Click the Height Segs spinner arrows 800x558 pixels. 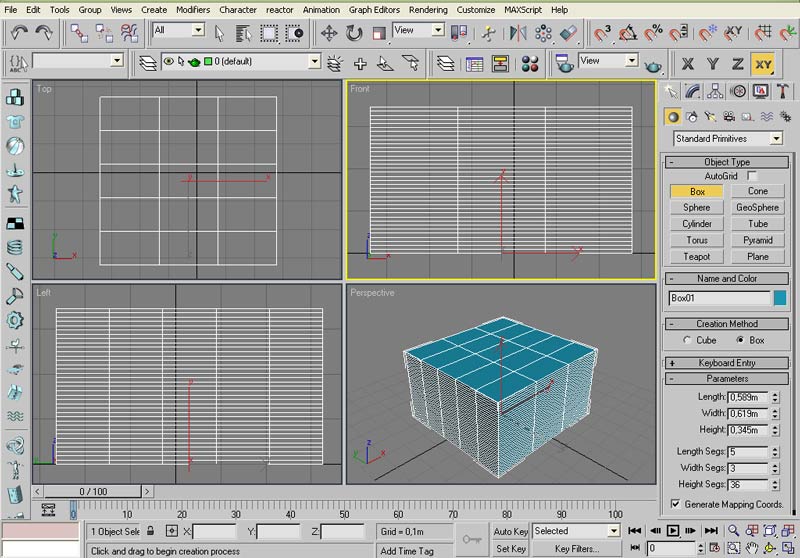pyautogui.click(x=775, y=485)
